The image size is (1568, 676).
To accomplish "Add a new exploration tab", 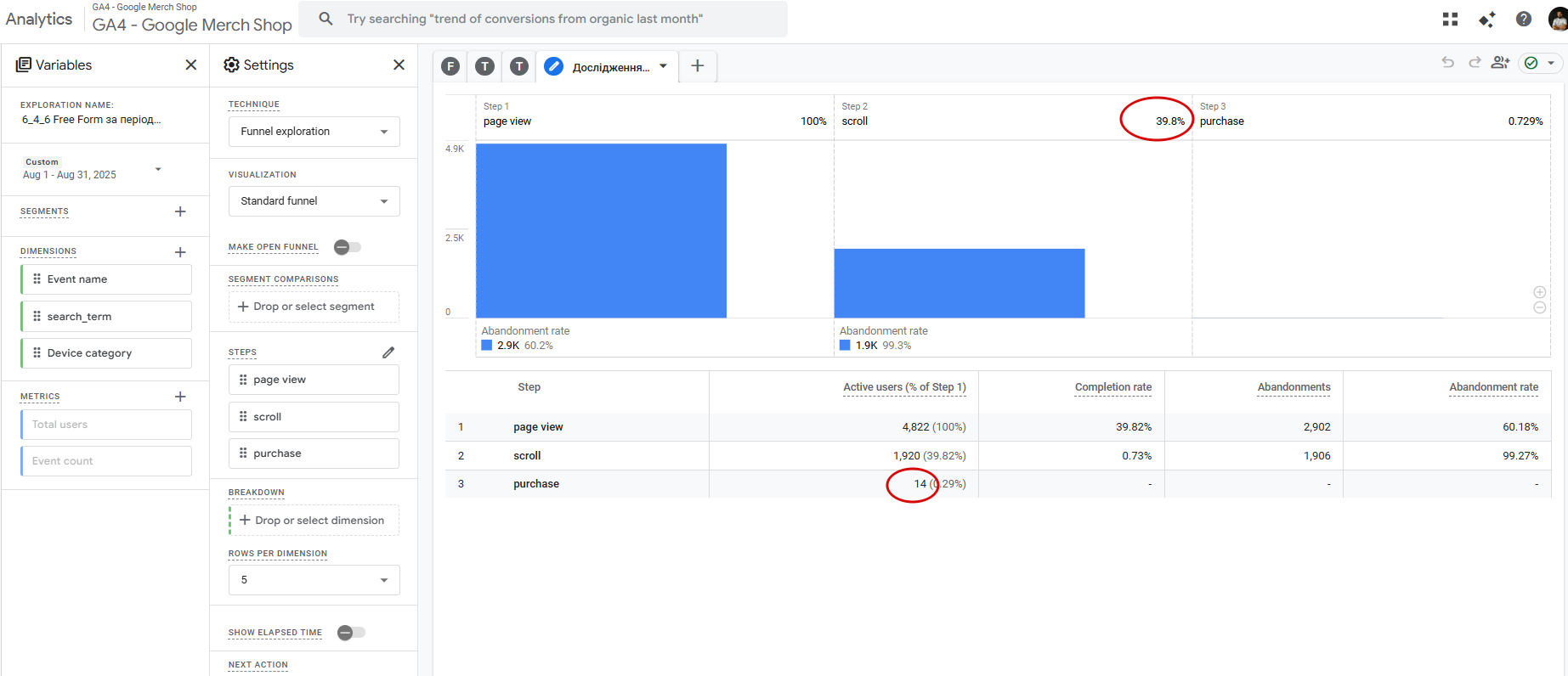I will [698, 66].
